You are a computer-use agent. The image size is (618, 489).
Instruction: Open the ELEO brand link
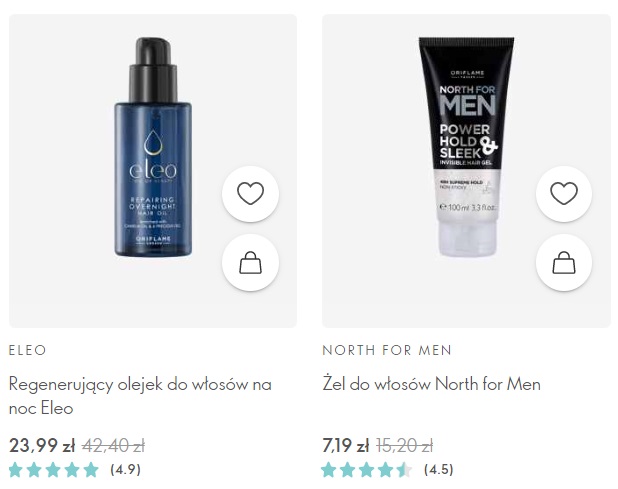28,350
